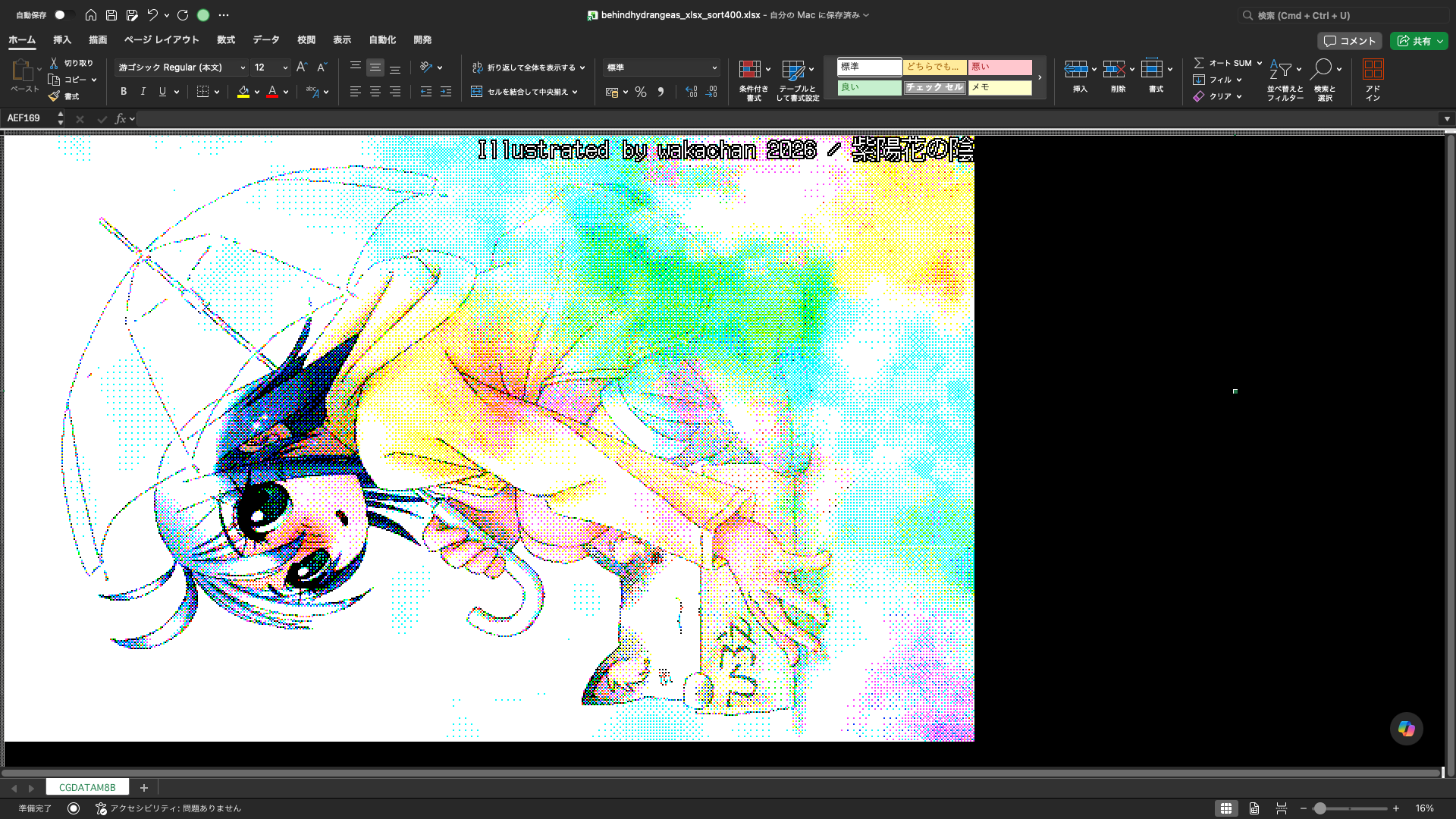Switch to the ページ レイアウト tab
The height and width of the screenshot is (819, 1456).
pos(162,40)
